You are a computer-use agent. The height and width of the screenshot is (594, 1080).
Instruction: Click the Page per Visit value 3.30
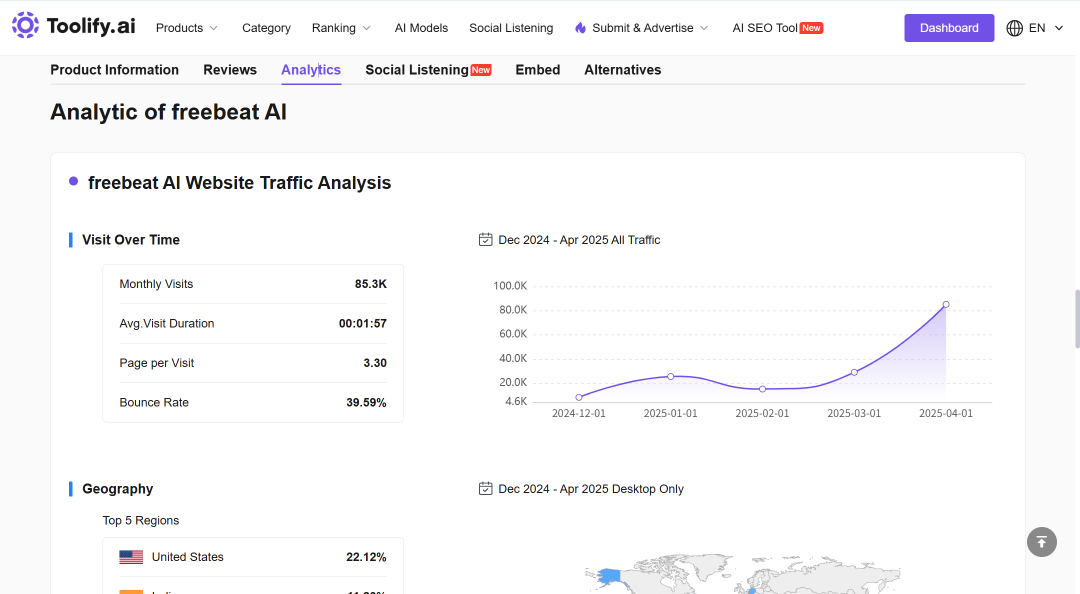[375, 362]
